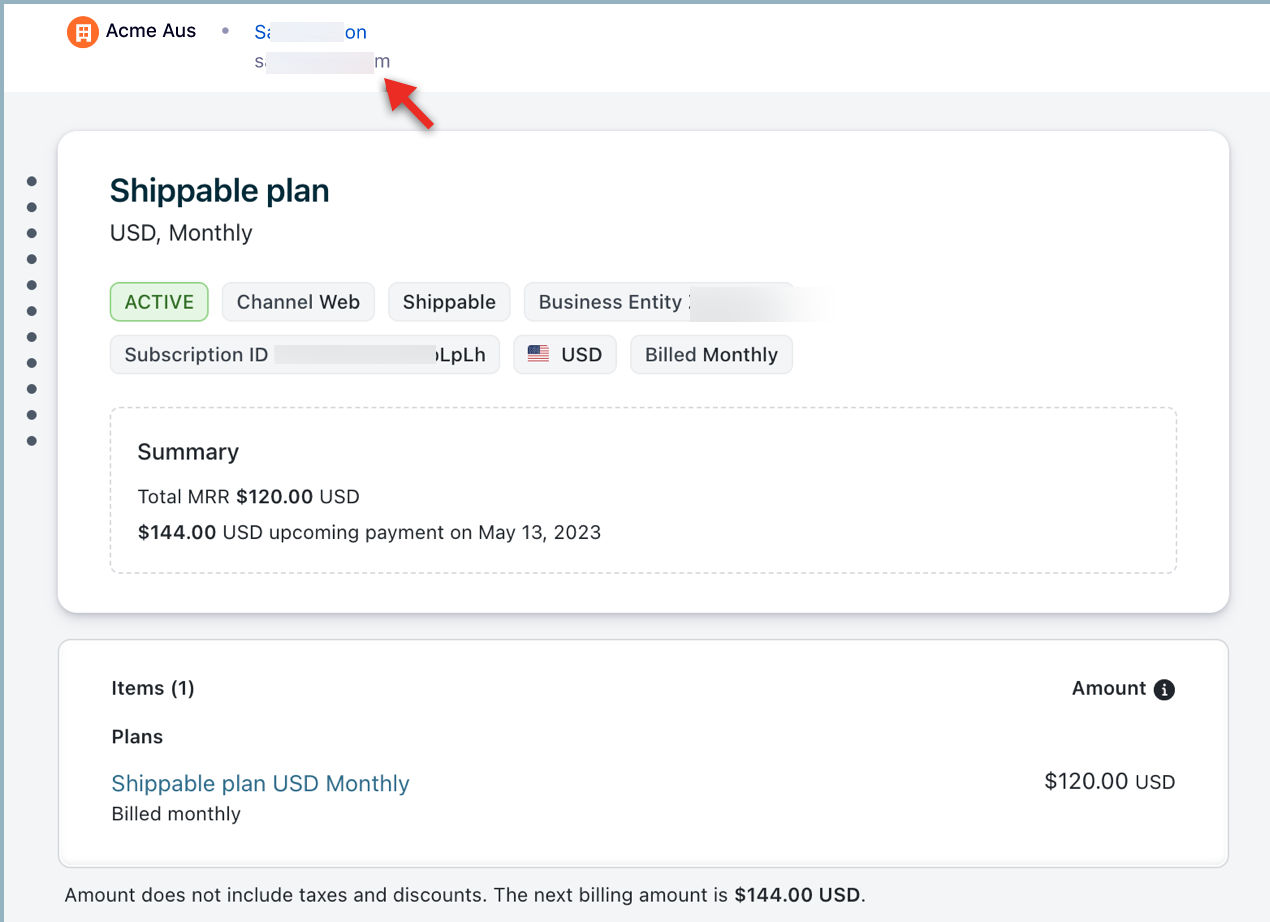Viewport: 1270px width, 922px height.
Task: Open the Shippable plan USD Monthly link
Action: click(260, 783)
